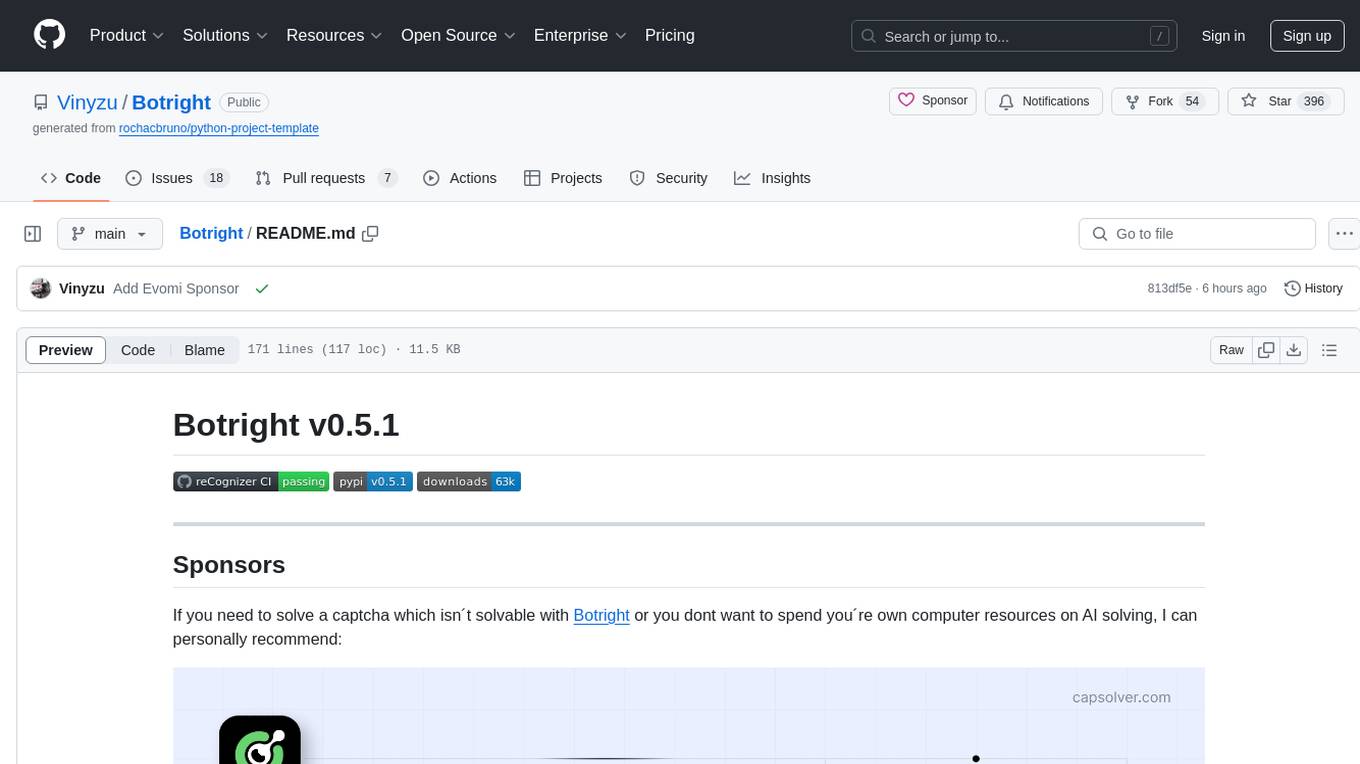The width and height of the screenshot is (1360, 764).
Task: Open the file History
Action: tap(1313, 288)
